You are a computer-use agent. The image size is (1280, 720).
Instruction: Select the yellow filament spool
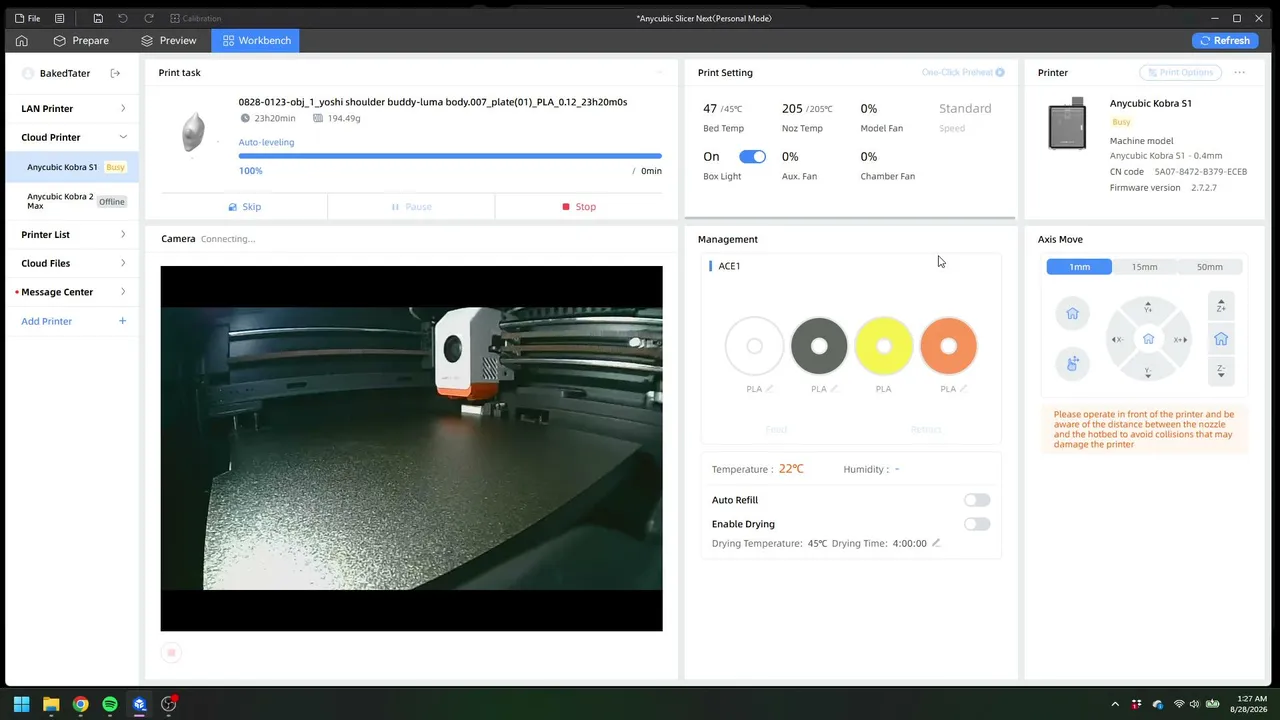[883, 346]
